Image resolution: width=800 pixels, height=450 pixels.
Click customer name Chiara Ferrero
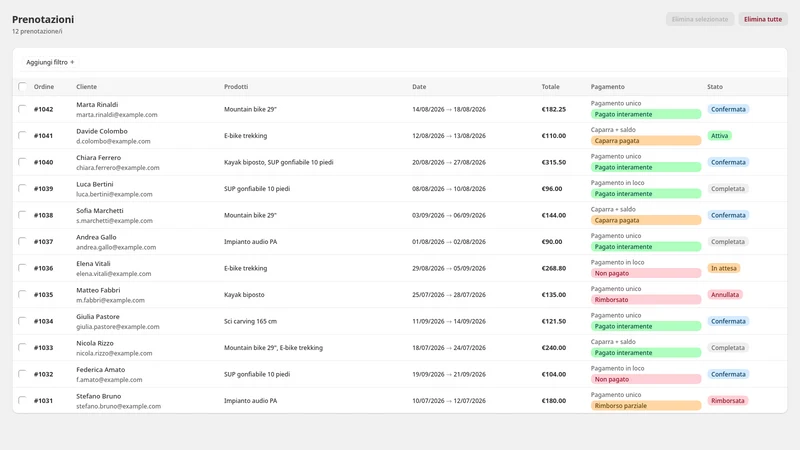coord(98,158)
